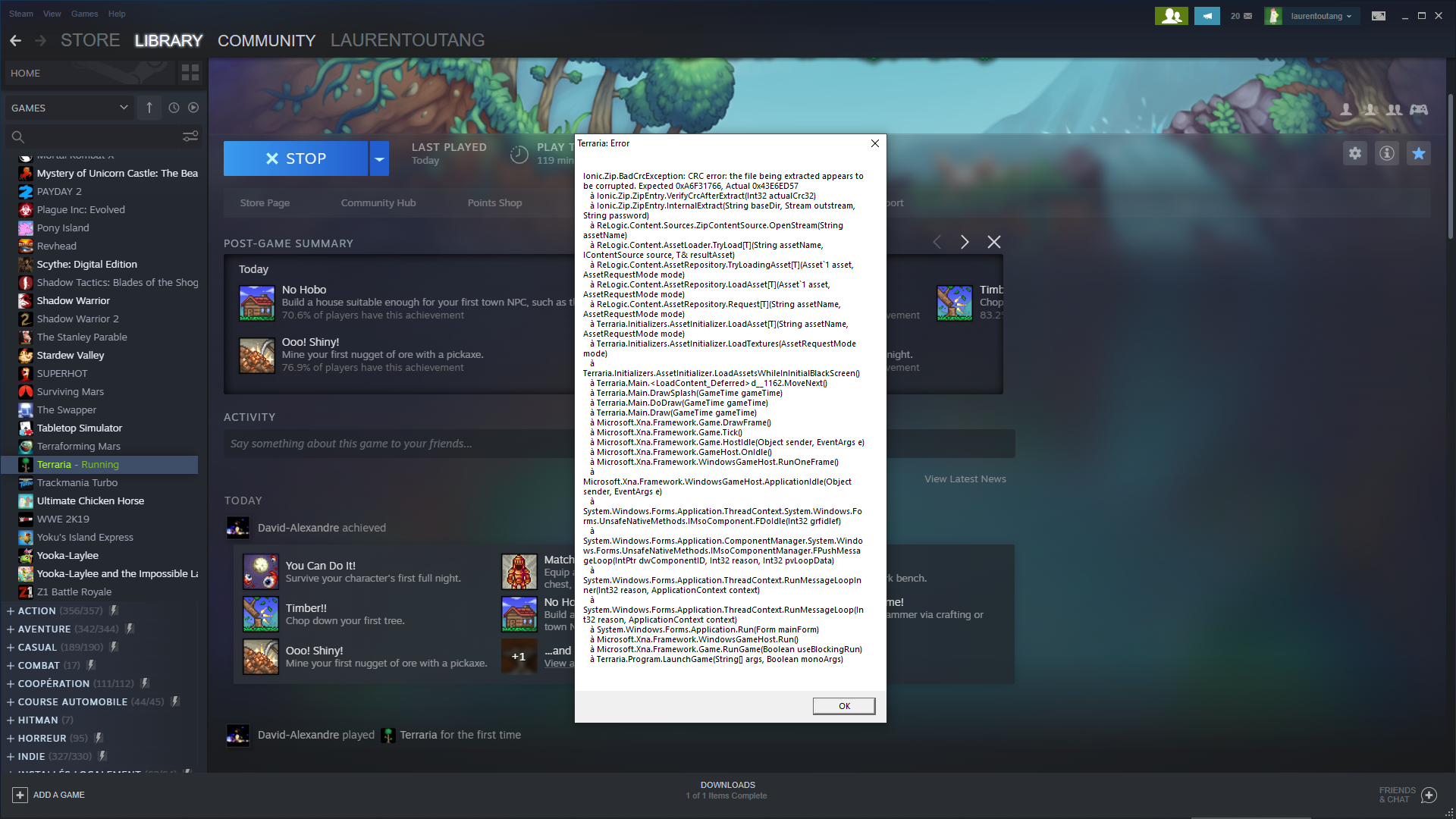Close the post-game summary panel
Viewport: 1456px width, 819px height.
pos(994,242)
